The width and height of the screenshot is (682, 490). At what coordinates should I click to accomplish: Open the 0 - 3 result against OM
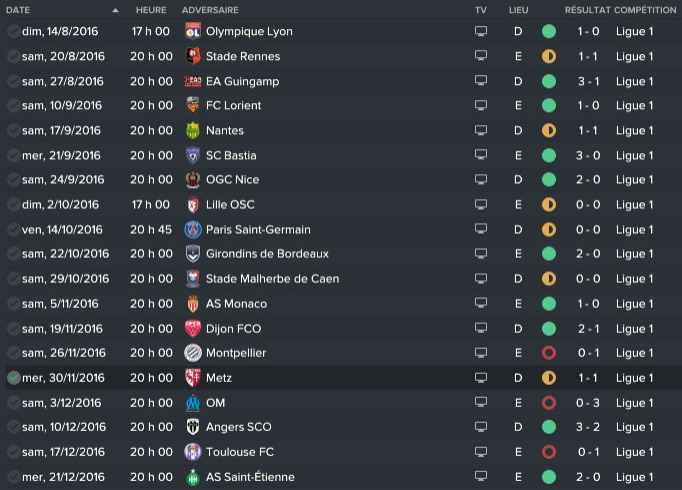[x=588, y=403]
